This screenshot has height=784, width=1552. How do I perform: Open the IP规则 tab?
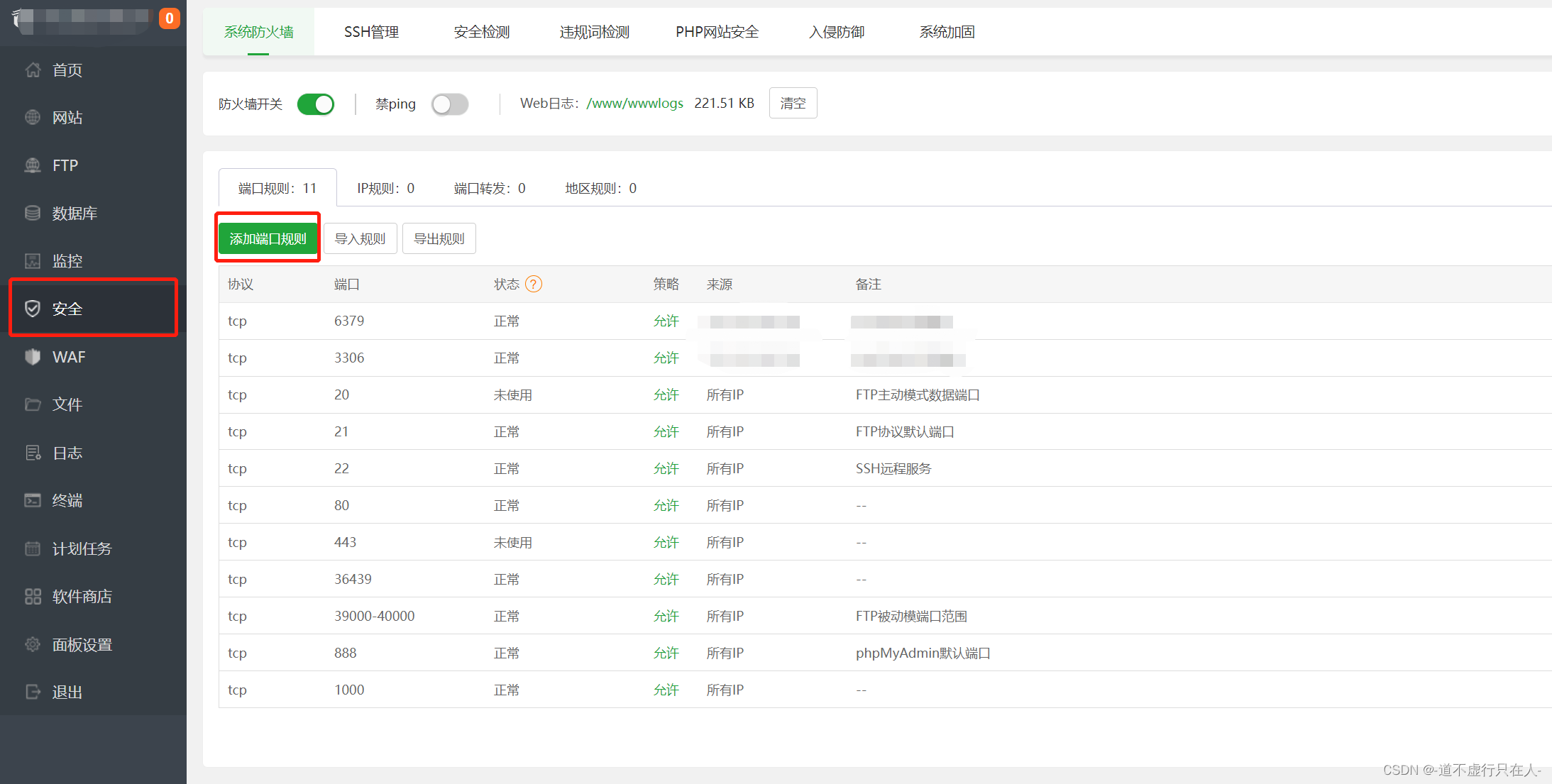tap(385, 188)
